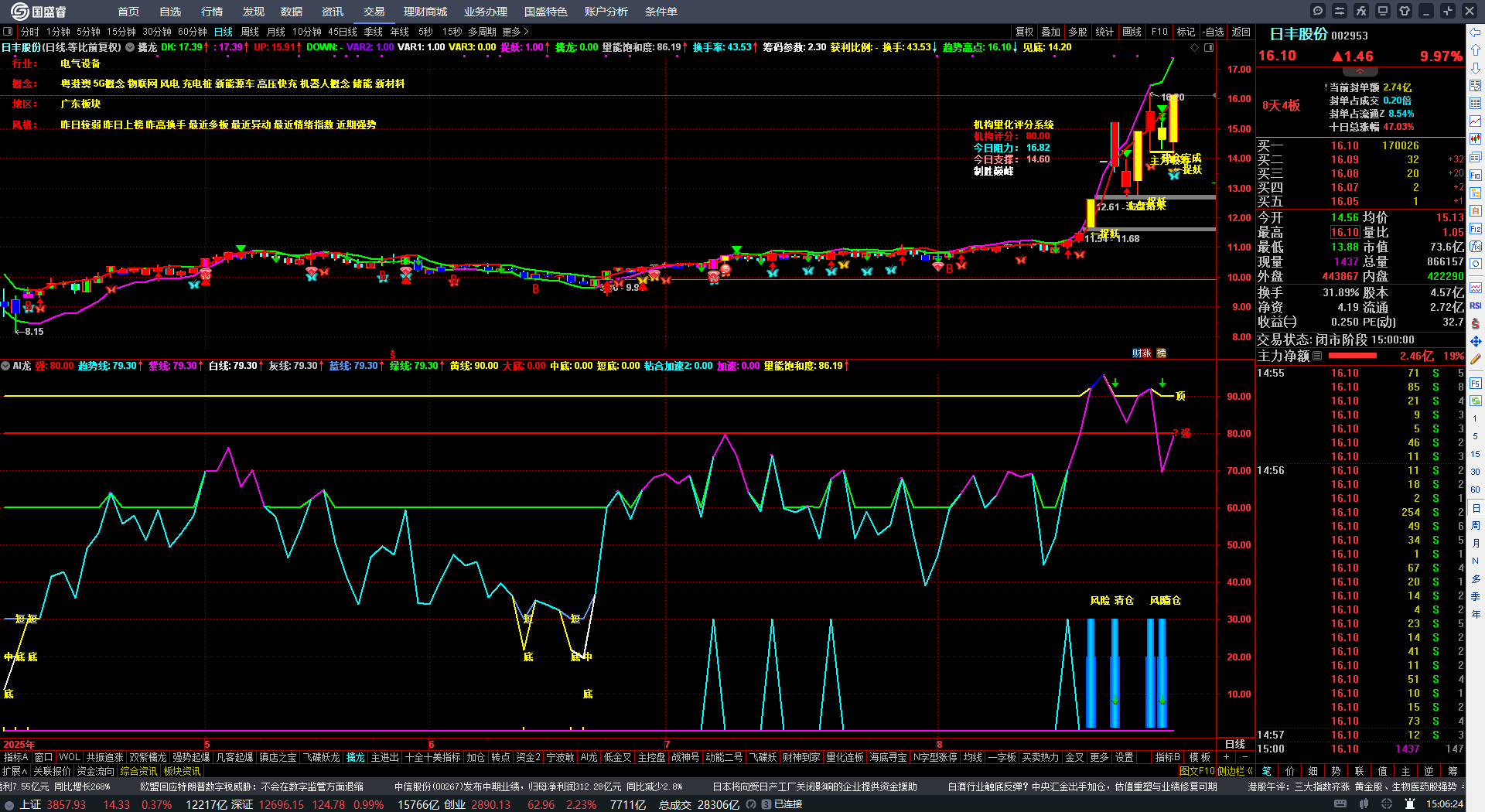The width and height of the screenshot is (1485, 812).
Task: Open the 交易 menu
Action: click(374, 12)
